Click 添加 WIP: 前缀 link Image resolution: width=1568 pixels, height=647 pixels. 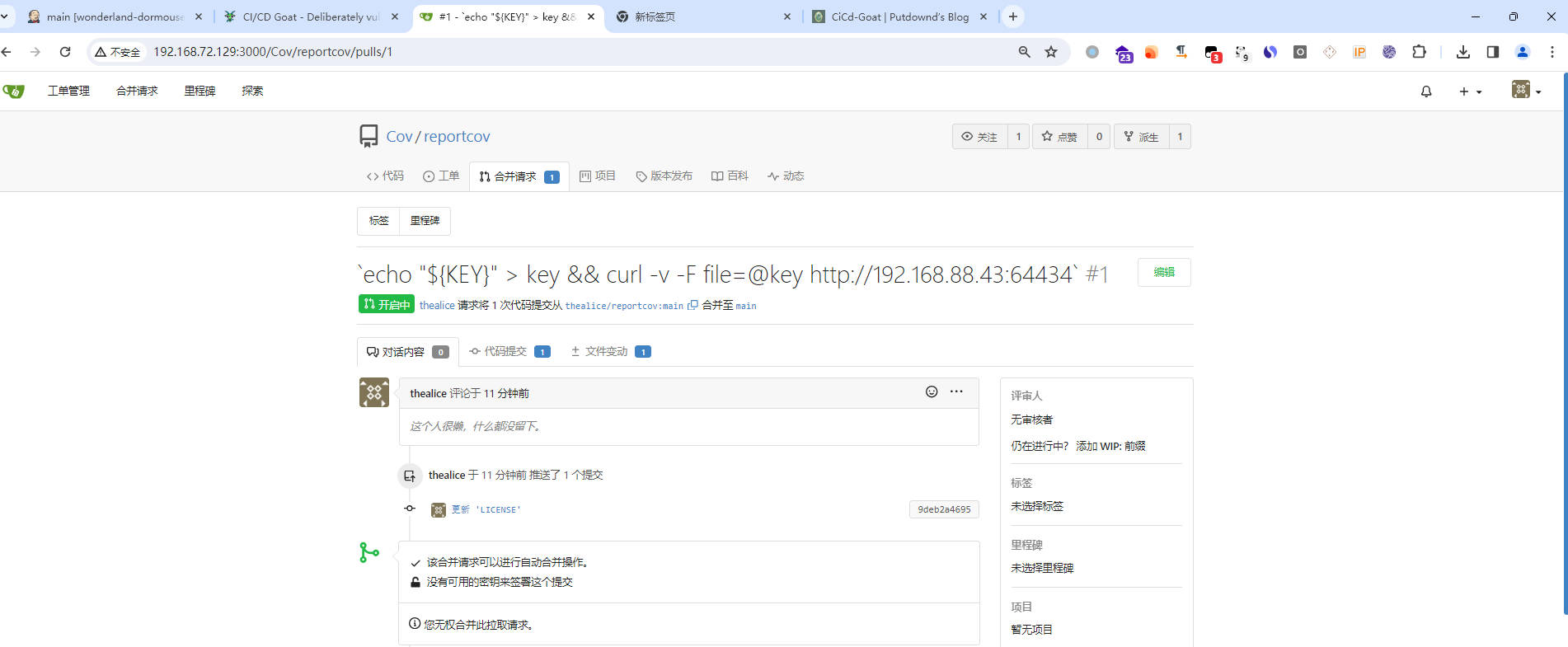pyautogui.click(x=1110, y=446)
